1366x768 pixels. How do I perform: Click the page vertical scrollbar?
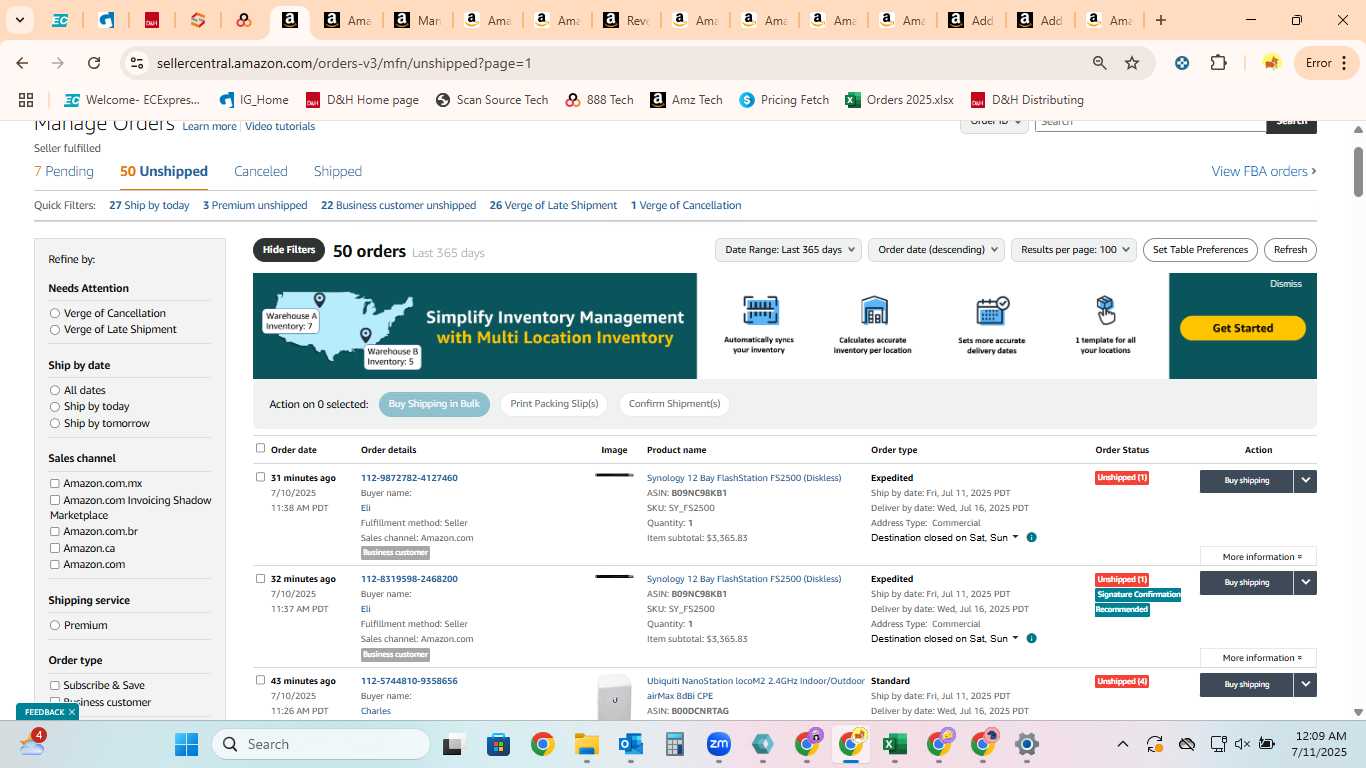[x=1359, y=172]
